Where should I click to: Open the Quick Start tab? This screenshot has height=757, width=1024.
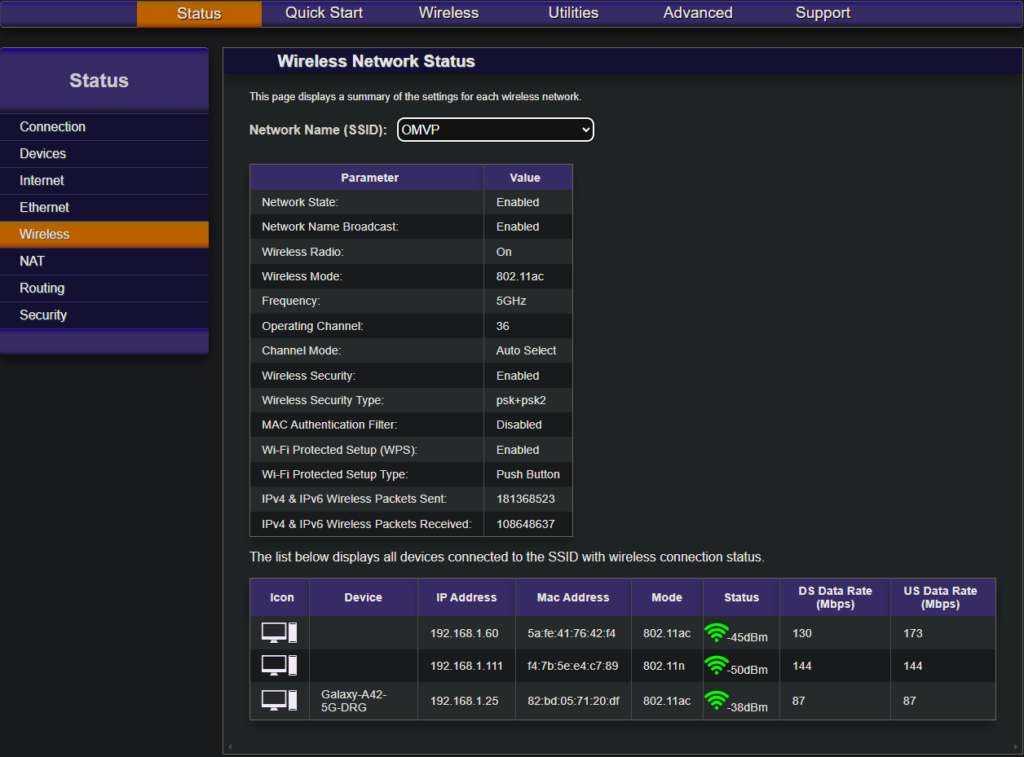point(324,13)
